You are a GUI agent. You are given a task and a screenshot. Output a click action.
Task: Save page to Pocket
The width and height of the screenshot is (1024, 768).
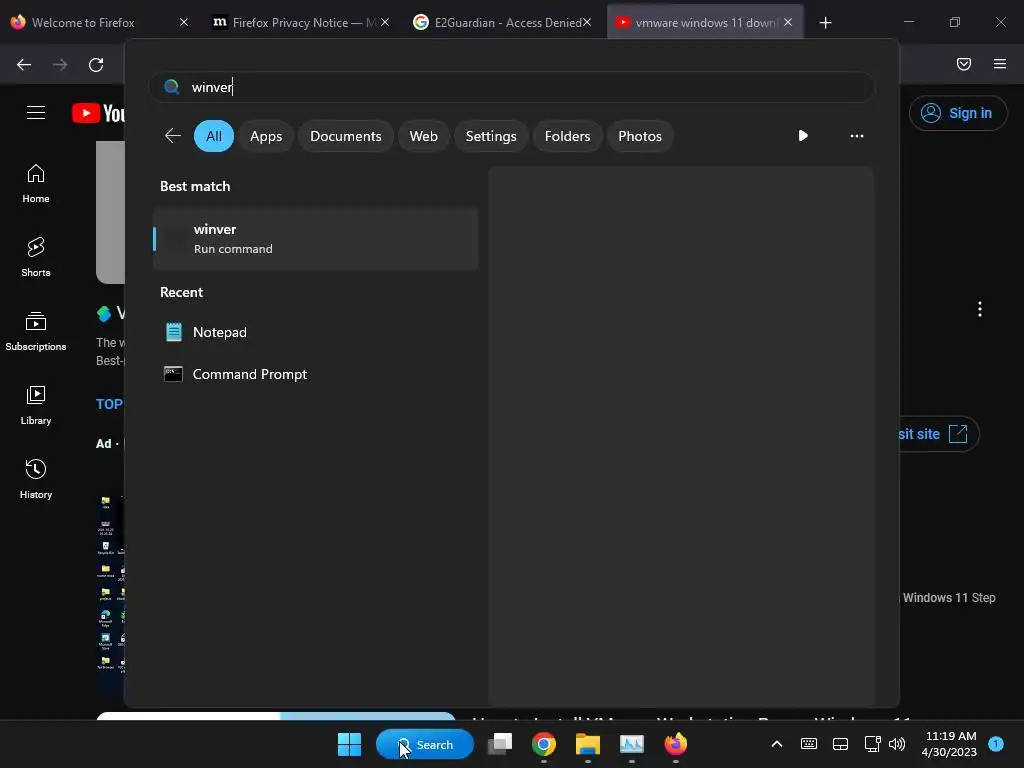(963, 64)
